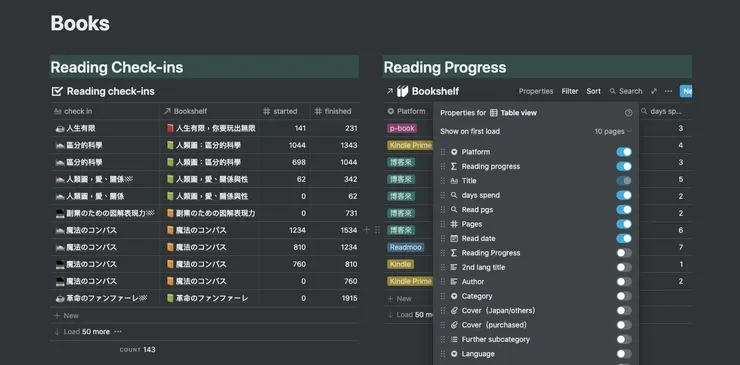Click the Search magnifier button

pos(625,91)
